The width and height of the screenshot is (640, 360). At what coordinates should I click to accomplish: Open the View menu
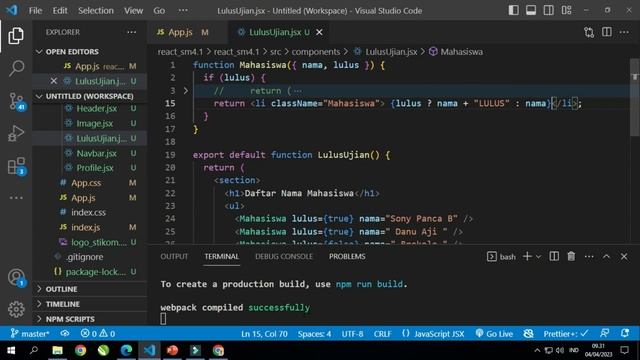133,11
